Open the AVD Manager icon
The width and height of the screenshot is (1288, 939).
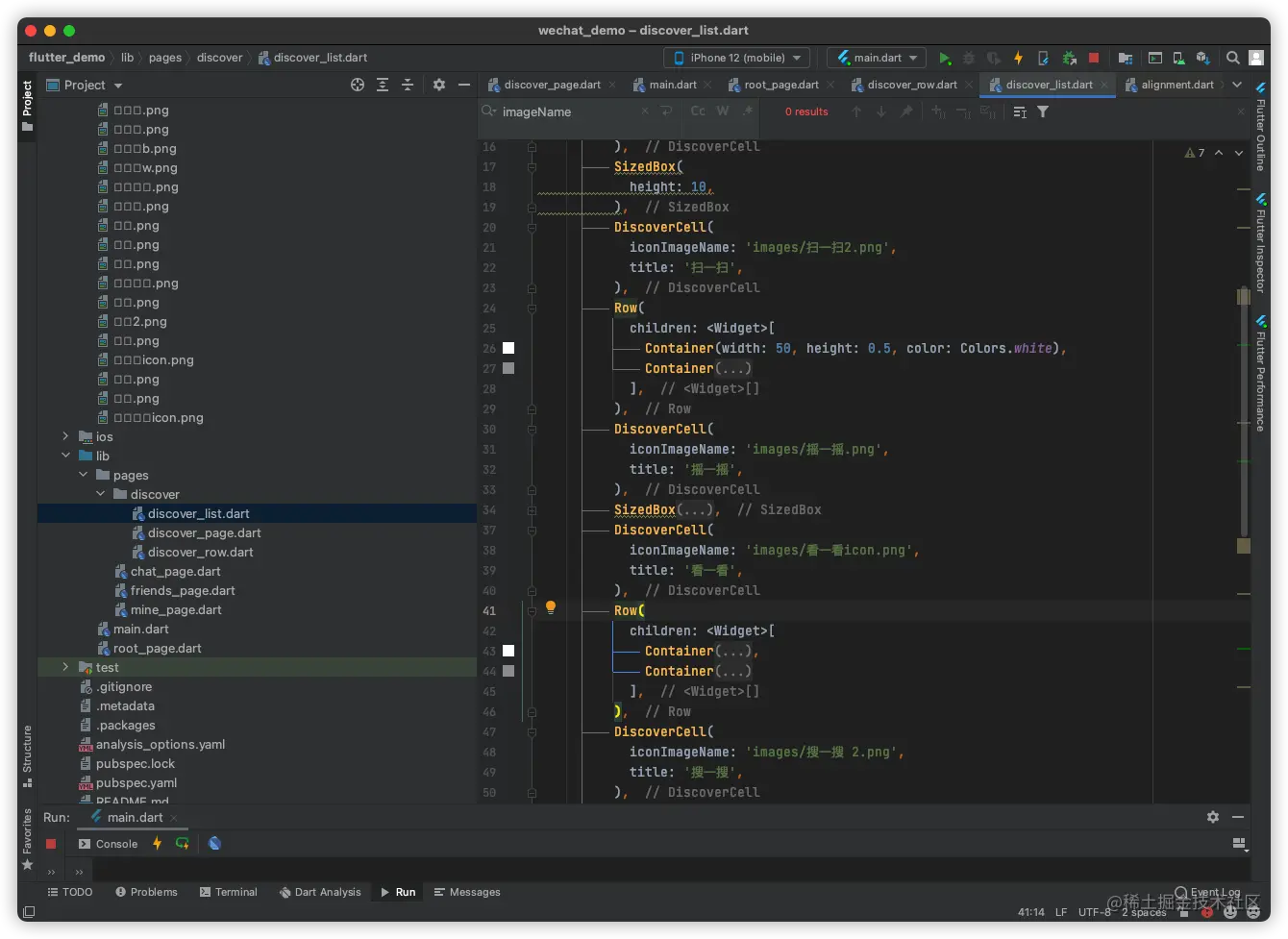click(1178, 58)
